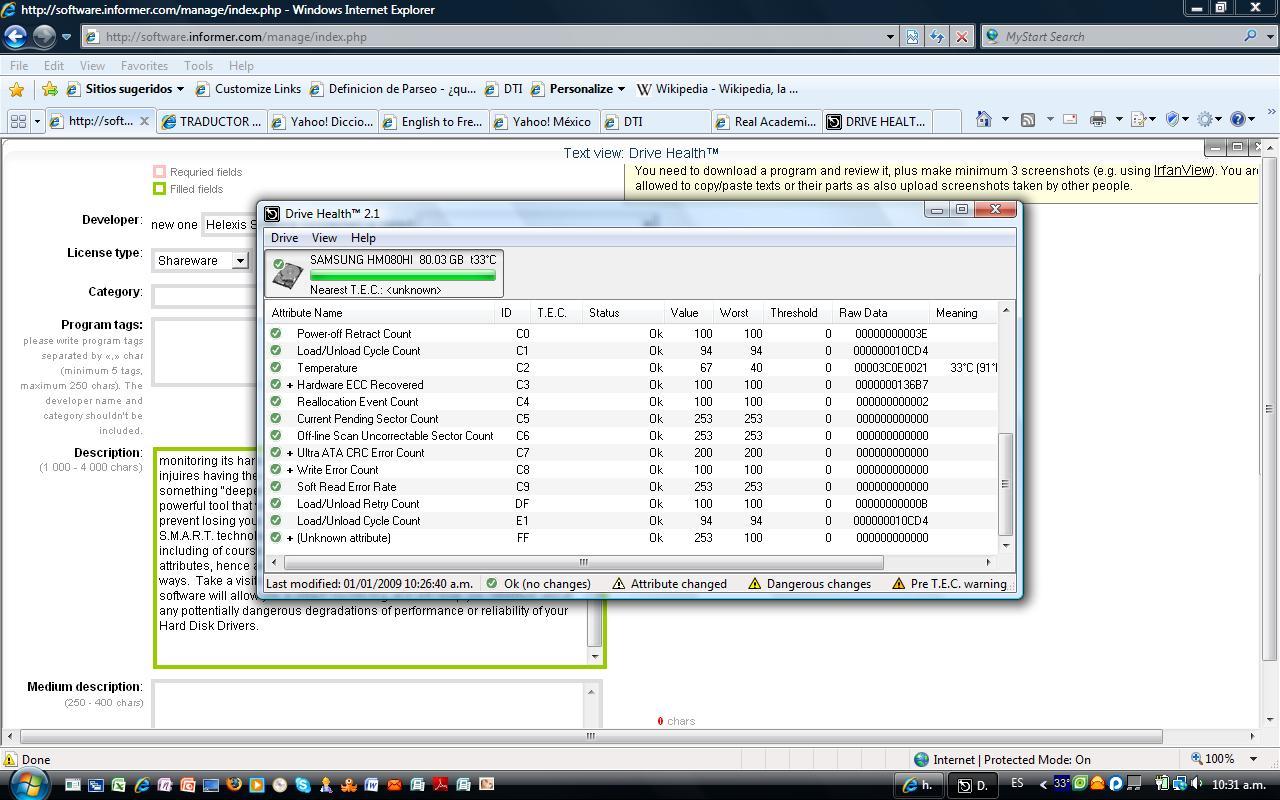1280x800 pixels.
Task: Click the IE Forward arrow button
Action: pyautogui.click(x=44, y=37)
